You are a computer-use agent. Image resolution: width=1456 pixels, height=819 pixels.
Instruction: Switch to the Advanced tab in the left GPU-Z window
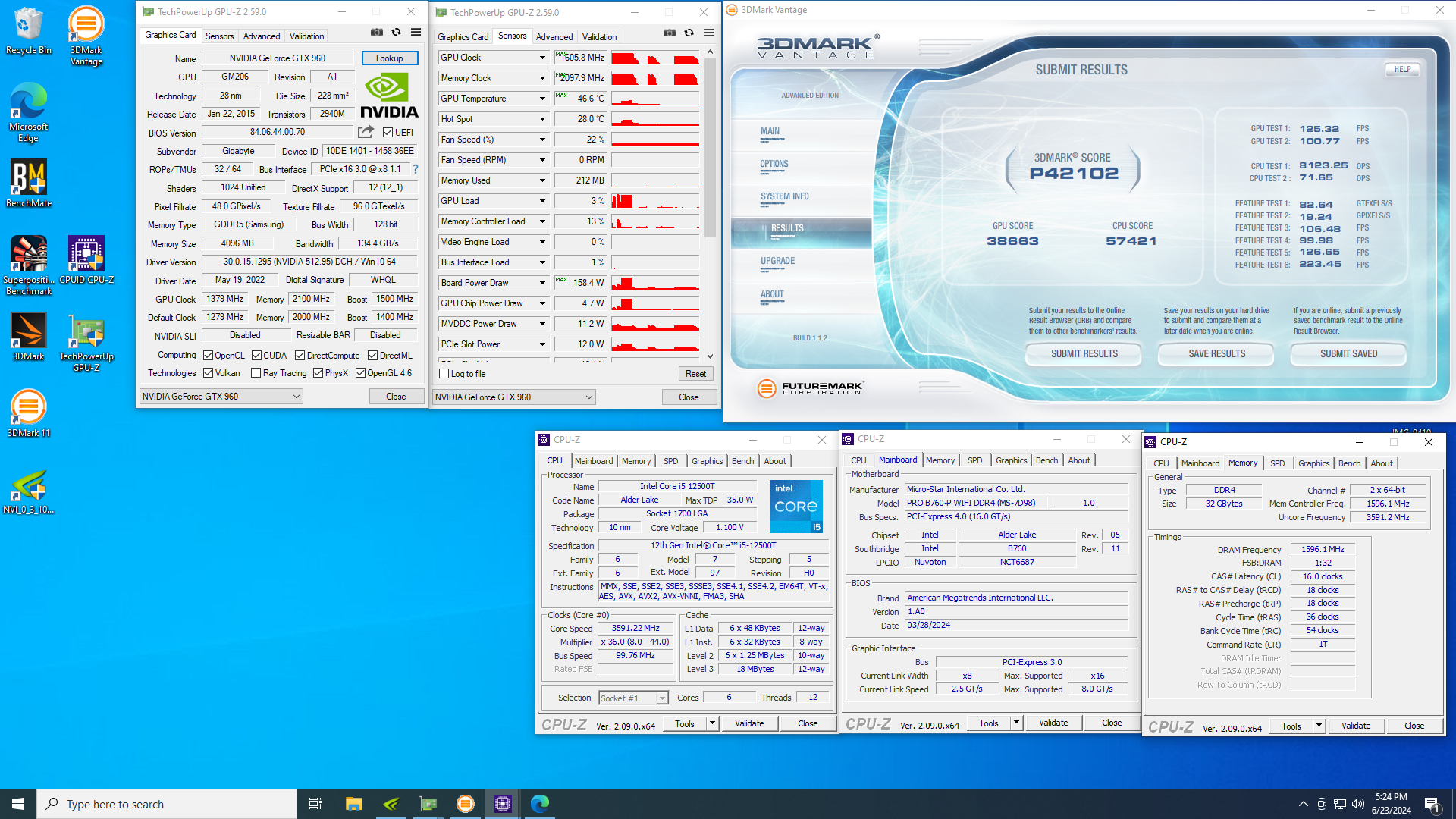pos(262,36)
